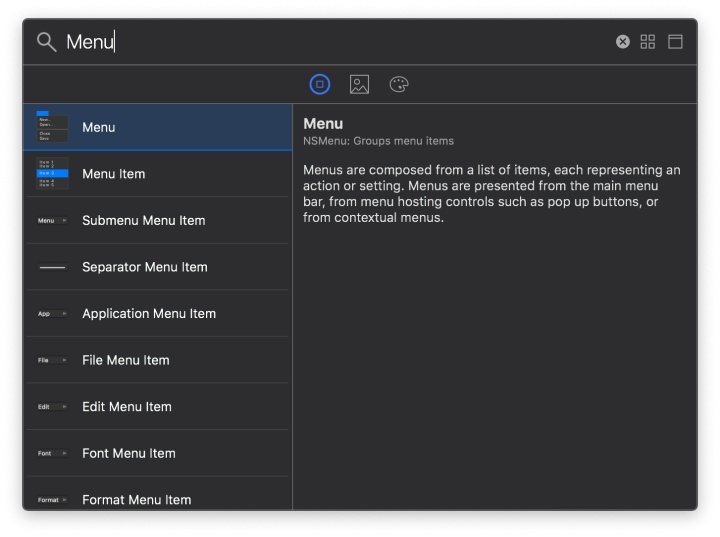
Task: Show the Objects library tab
Action: (320, 85)
